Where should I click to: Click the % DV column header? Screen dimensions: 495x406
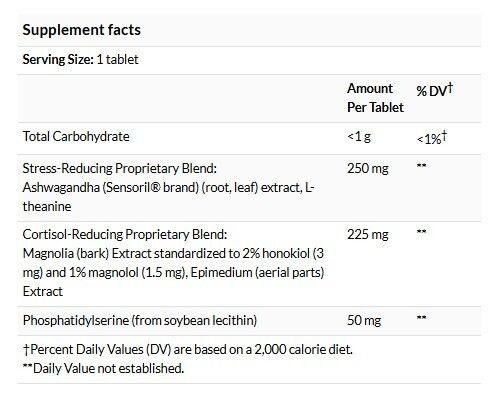click(x=435, y=90)
